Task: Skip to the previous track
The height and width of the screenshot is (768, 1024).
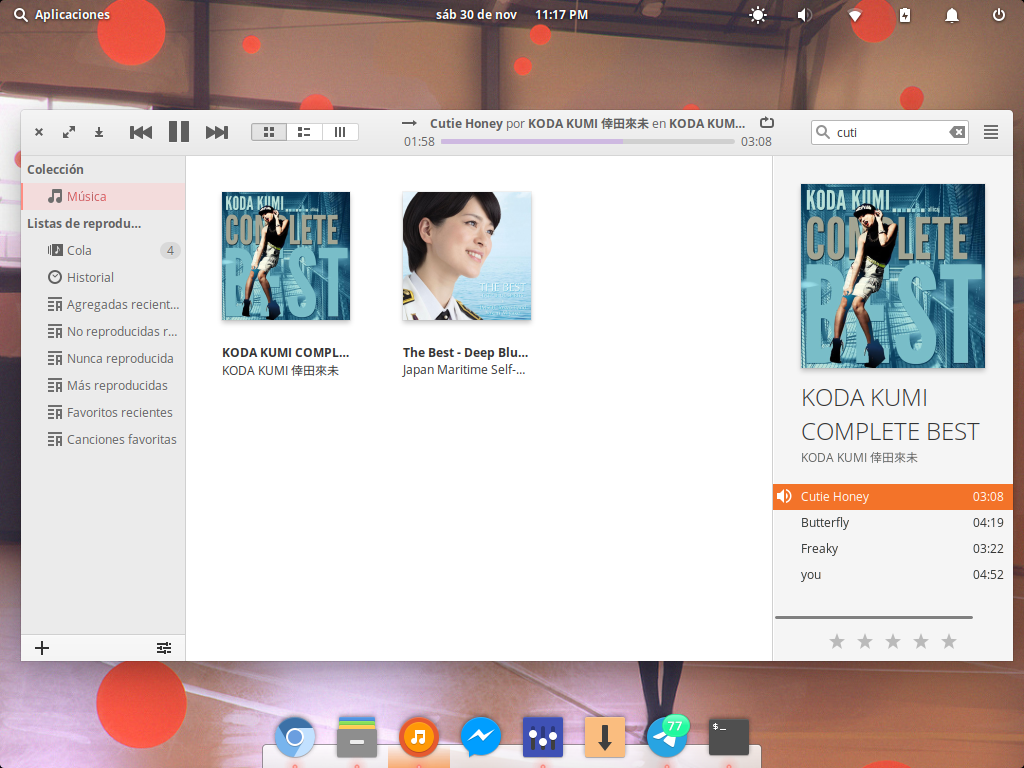Action: [x=140, y=133]
